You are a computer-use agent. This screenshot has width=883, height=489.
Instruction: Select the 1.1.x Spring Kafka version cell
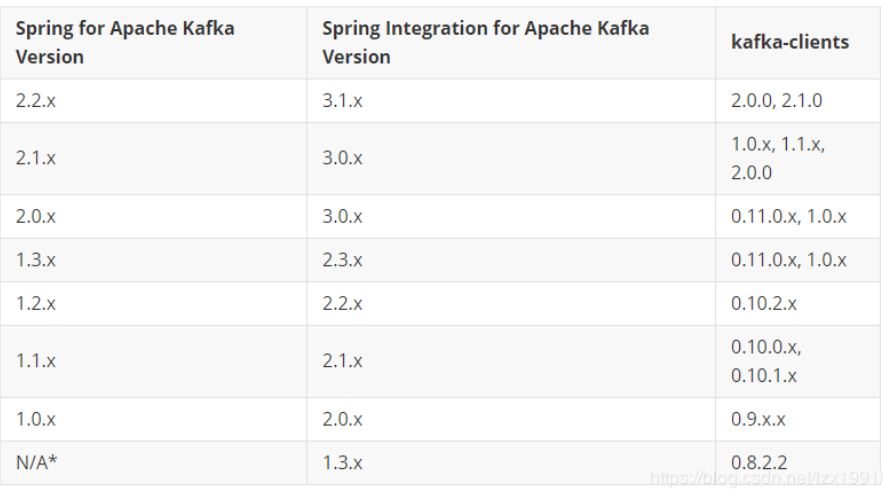point(36,361)
